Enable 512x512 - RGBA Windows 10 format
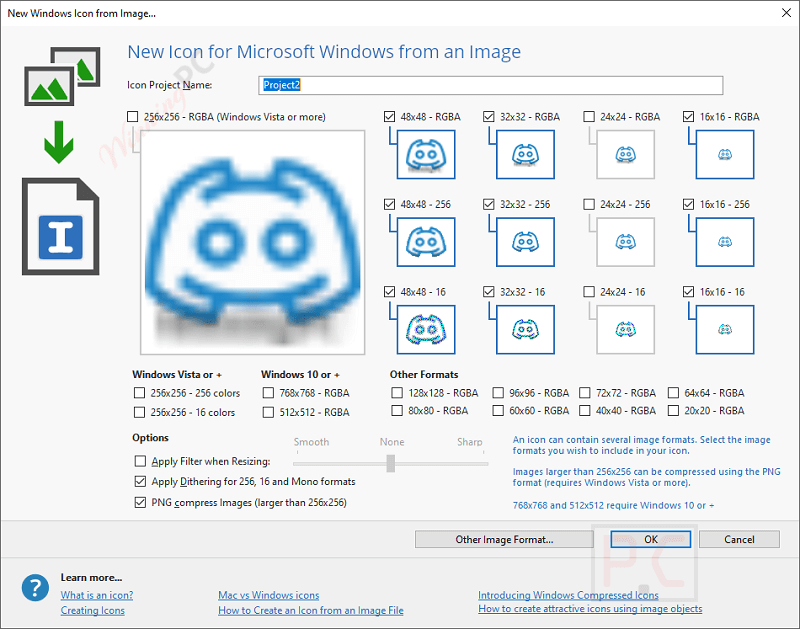 (268, 412)
